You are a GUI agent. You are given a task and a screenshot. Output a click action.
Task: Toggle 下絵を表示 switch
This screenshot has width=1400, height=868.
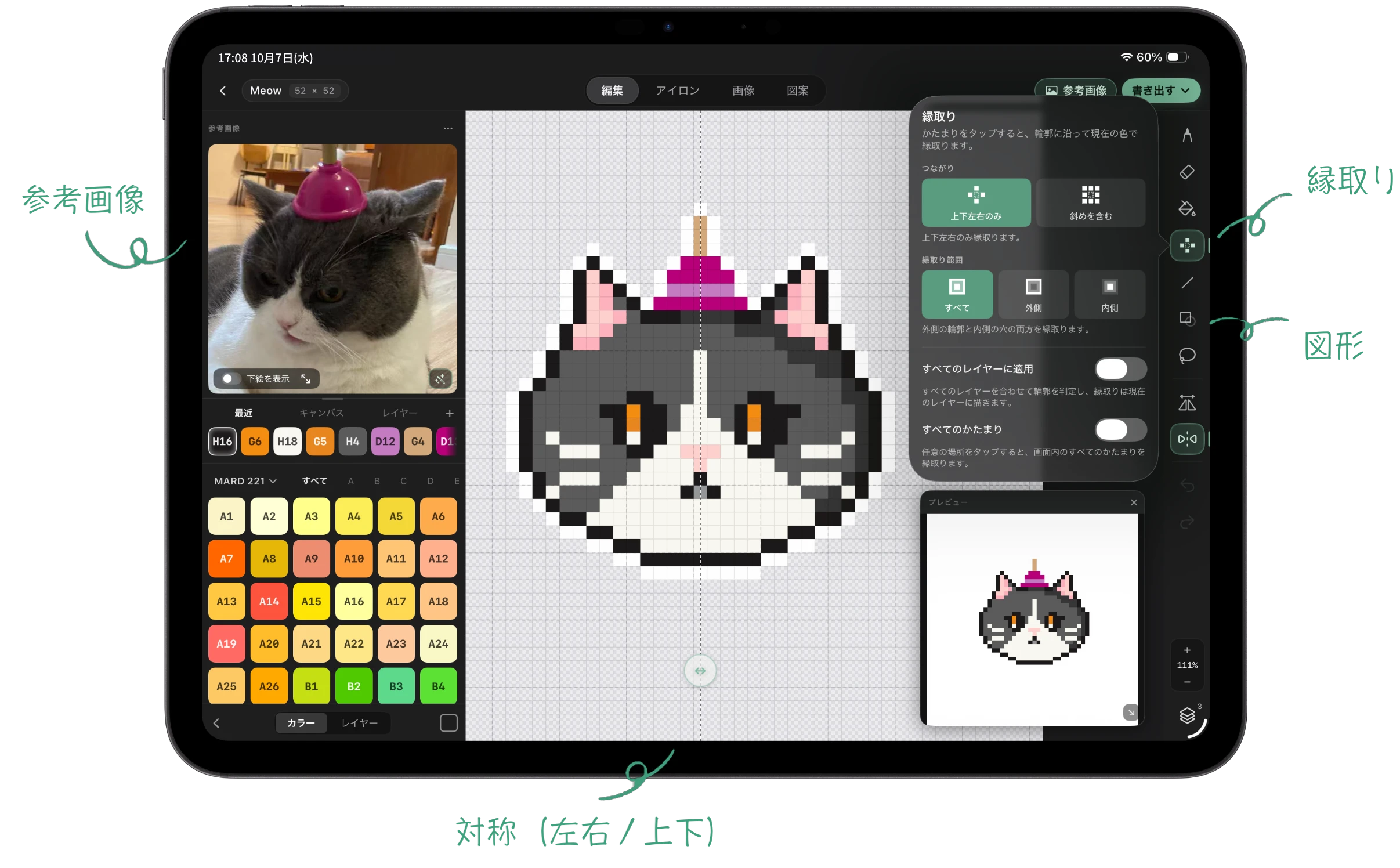point(230,379)
